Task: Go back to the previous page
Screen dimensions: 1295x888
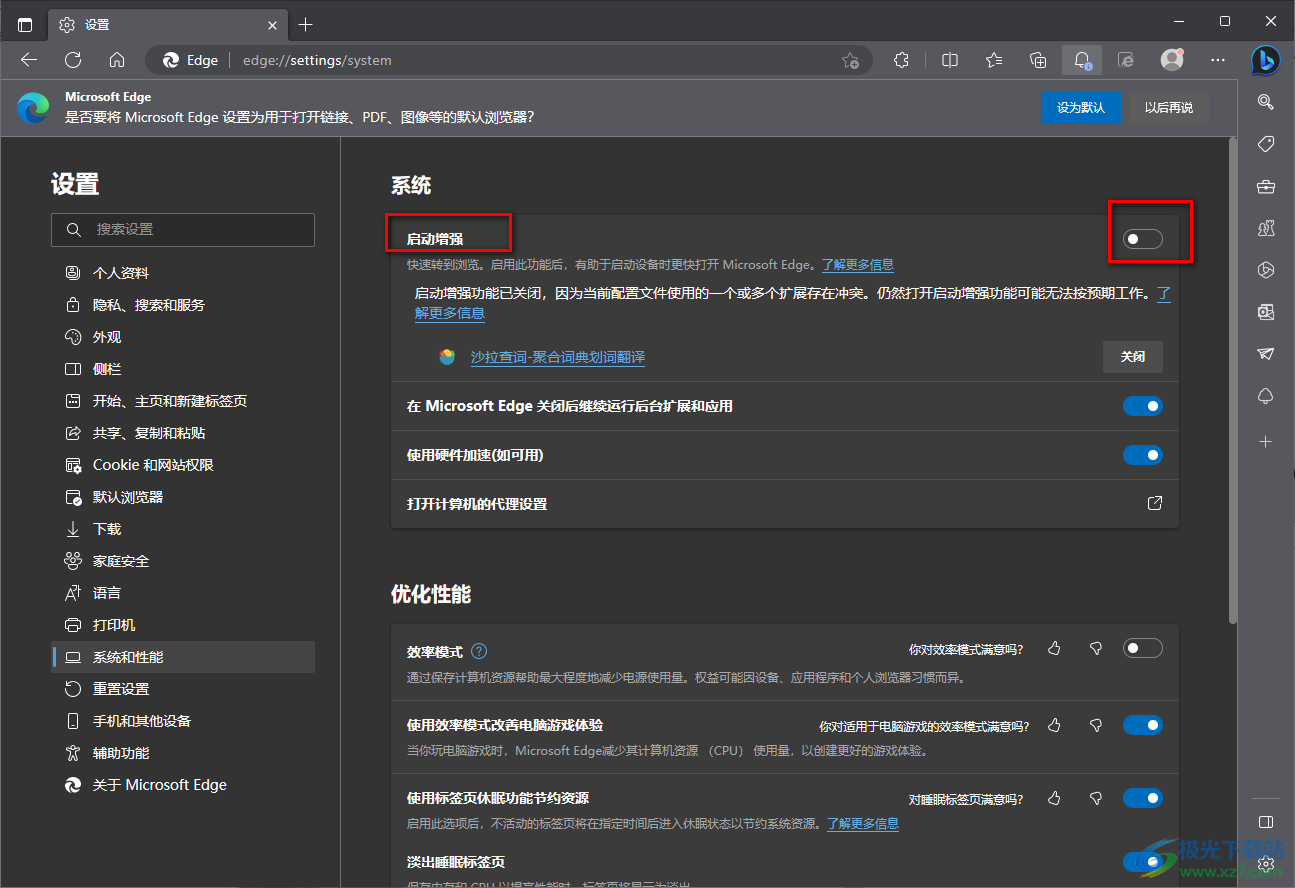Action: pyautogui.click(x=29, y=60)
